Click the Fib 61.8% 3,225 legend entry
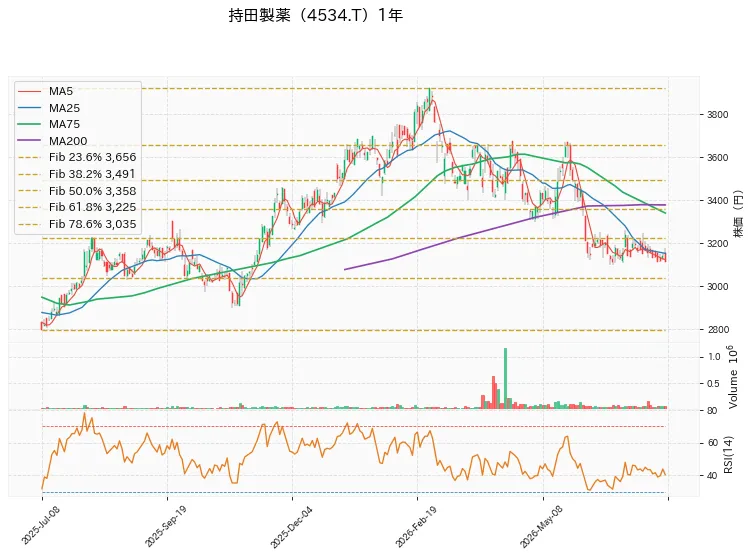752x558 pixels. pyautogui.click(x=77, y=207)
